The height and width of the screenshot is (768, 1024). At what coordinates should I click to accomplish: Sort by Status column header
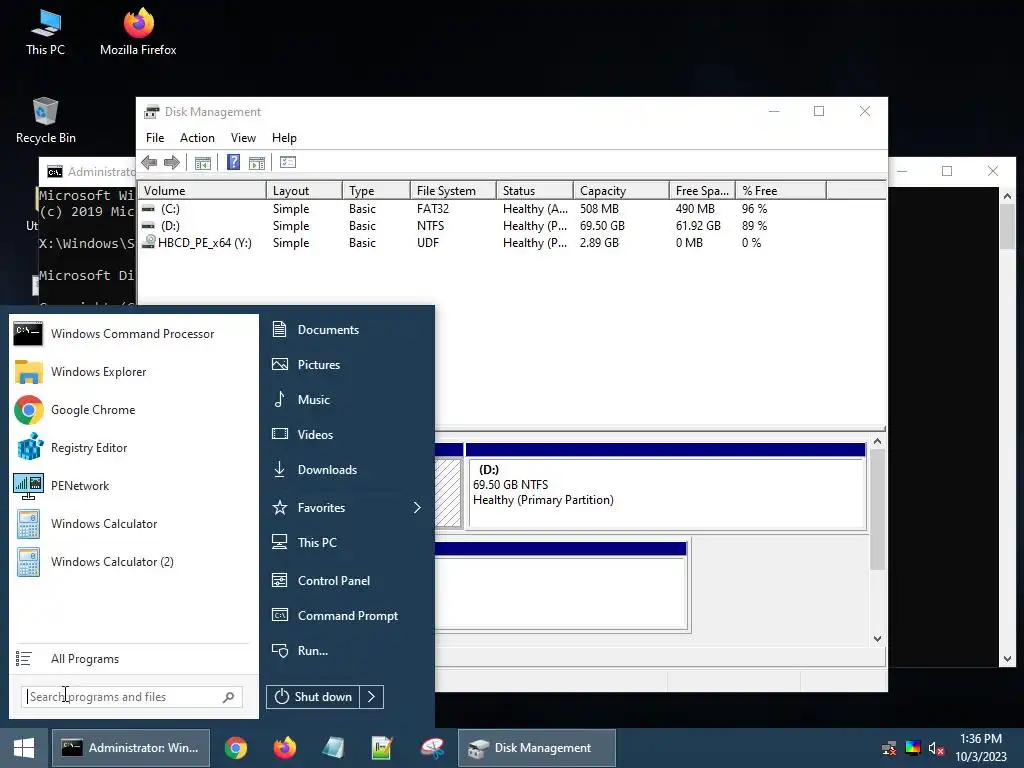[x=535, y=191]
